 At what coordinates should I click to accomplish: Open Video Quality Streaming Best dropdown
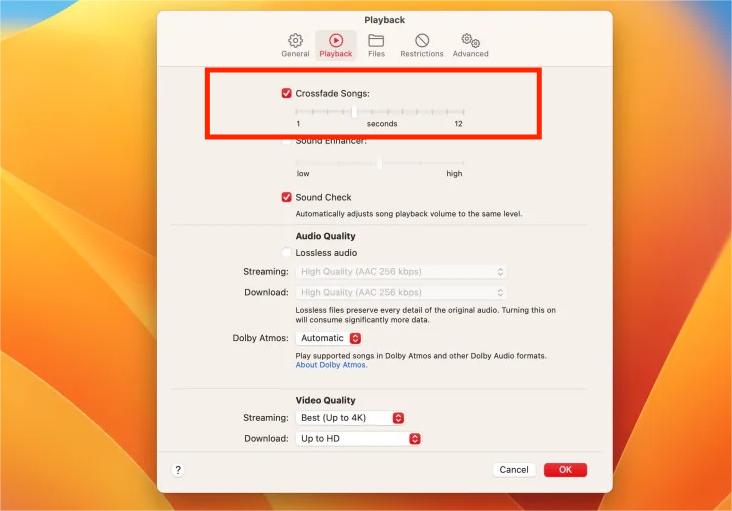[x=350, y=418]
